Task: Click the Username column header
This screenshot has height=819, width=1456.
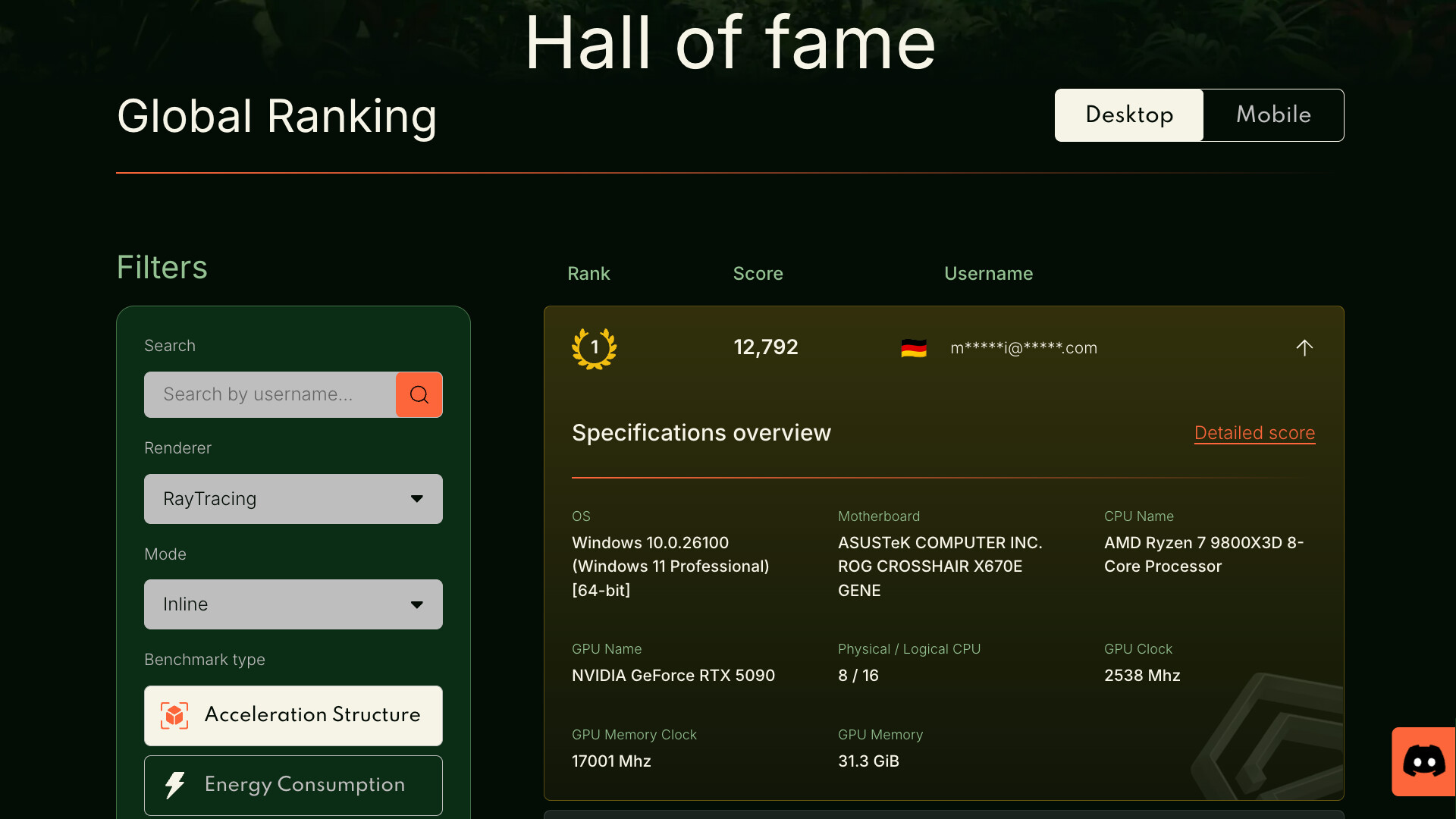Action: (989, 273)
